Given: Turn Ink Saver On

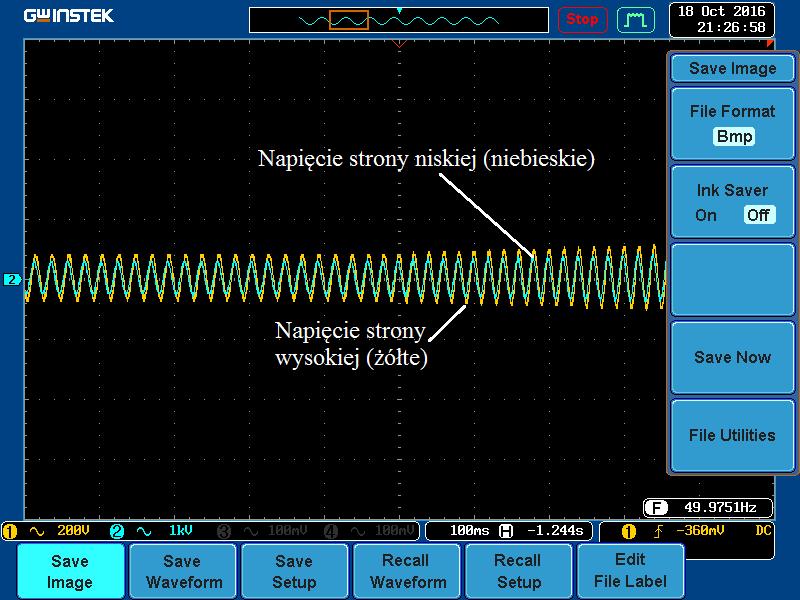Looking at the screenshot, I should 706,215.
